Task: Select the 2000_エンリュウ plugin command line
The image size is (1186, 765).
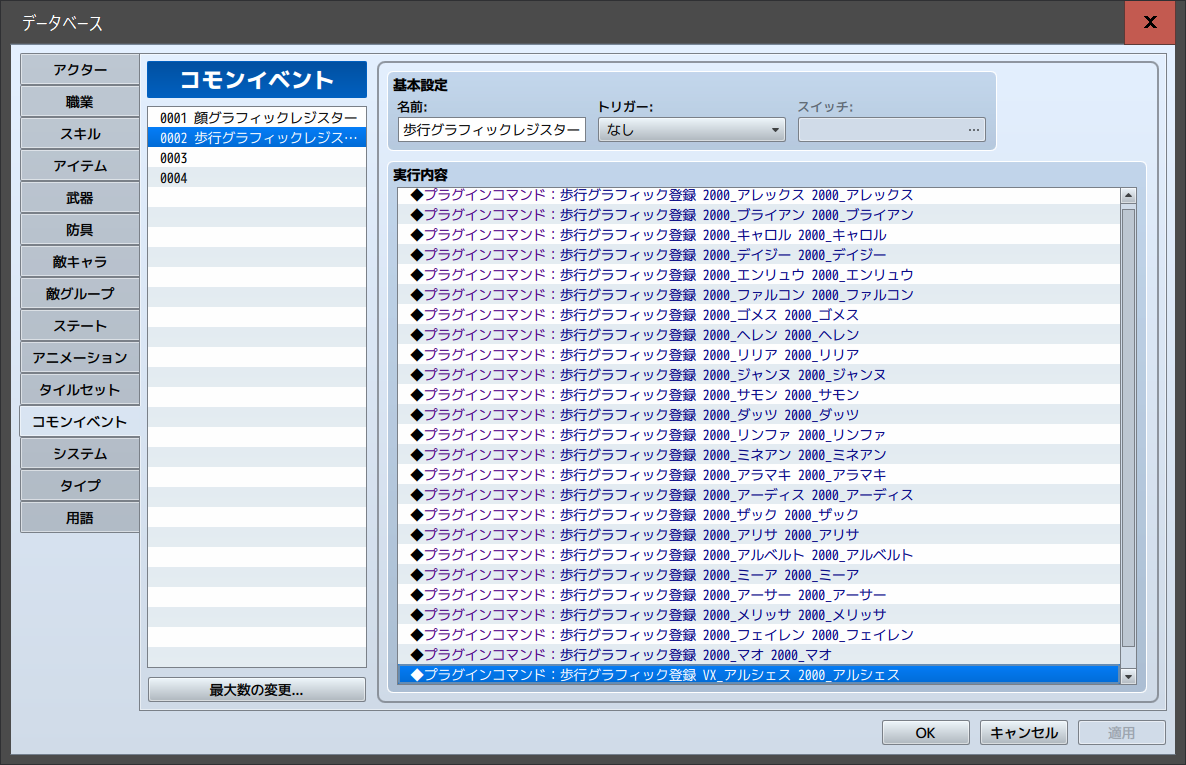Action: click(759, 275)
